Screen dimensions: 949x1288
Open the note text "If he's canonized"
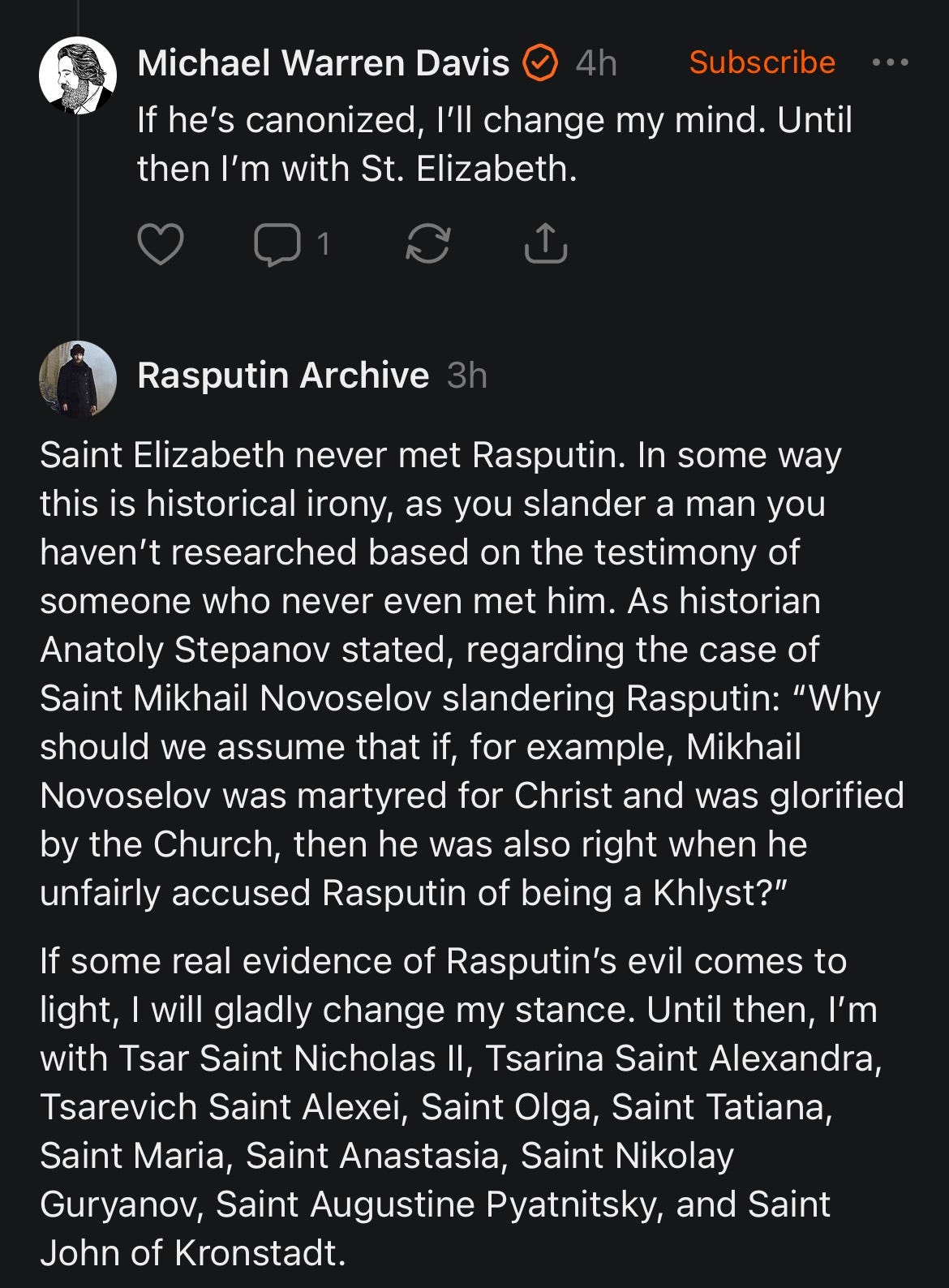click(493, 144)
